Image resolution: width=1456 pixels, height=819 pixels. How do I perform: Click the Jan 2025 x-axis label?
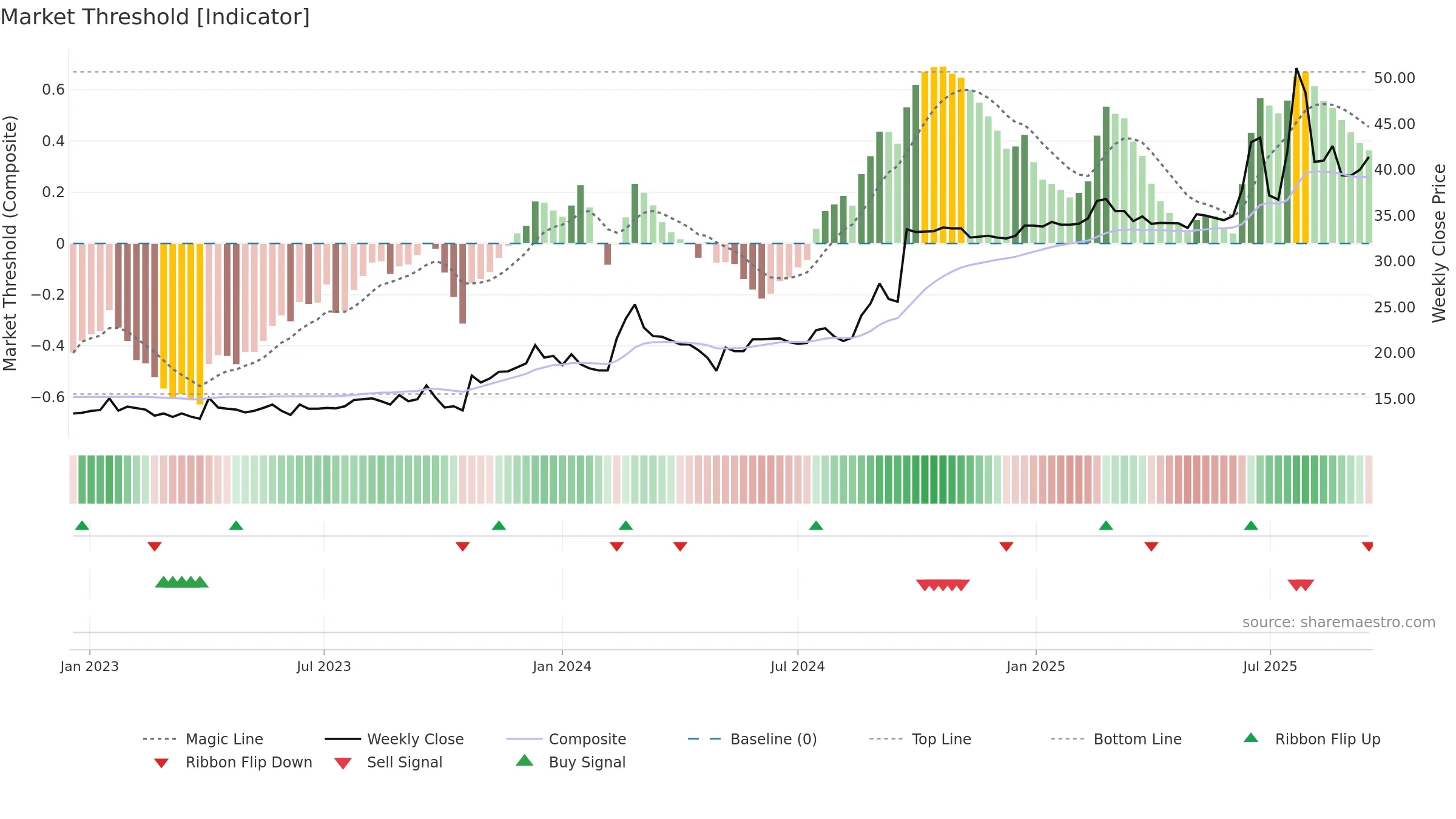point(1036,666)
